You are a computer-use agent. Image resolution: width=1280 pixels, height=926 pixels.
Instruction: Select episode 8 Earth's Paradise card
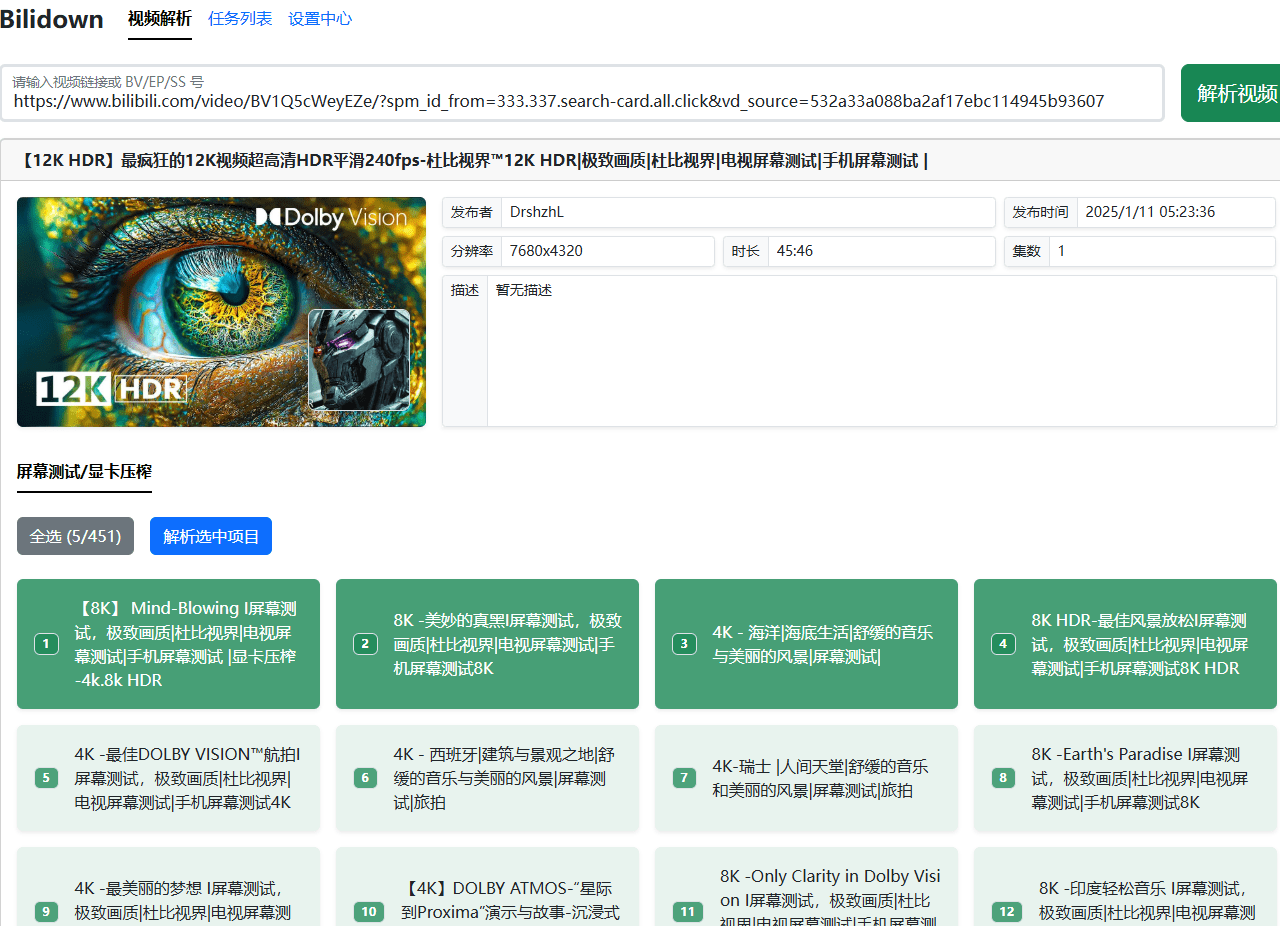tap(1124, 778)
